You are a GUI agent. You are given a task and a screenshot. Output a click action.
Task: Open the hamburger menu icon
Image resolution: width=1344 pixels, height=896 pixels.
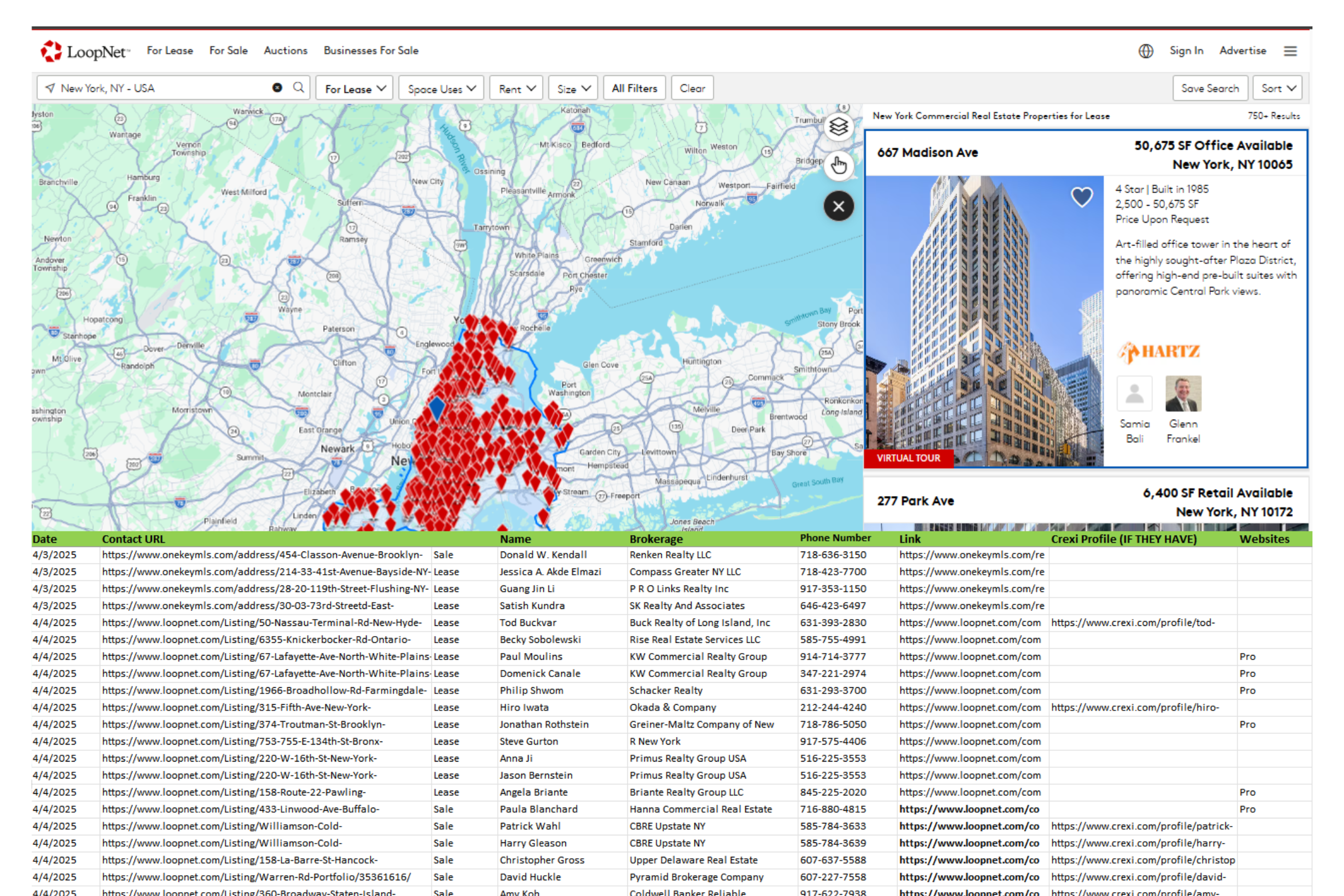coord(1290,51)
